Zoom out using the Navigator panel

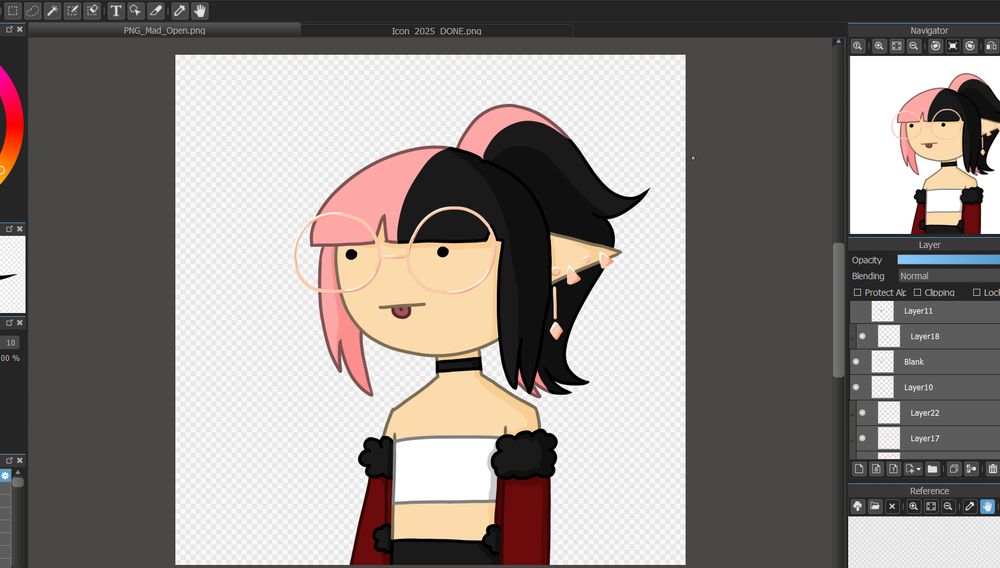pyautogui.click(x=914, y=46)
